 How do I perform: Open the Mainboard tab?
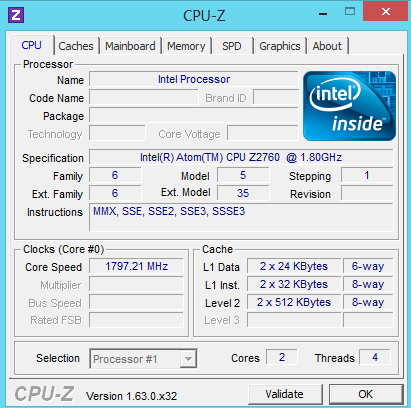(130, 46)
